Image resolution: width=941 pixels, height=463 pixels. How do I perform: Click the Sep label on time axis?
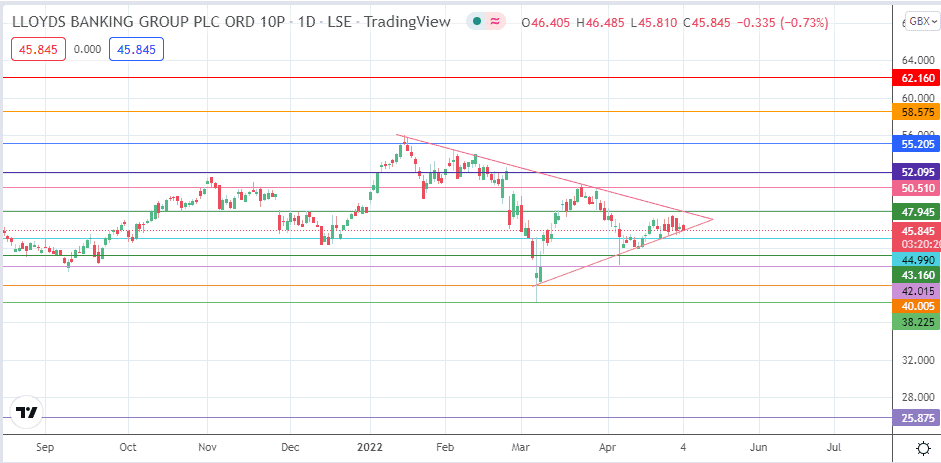(45, 447)
